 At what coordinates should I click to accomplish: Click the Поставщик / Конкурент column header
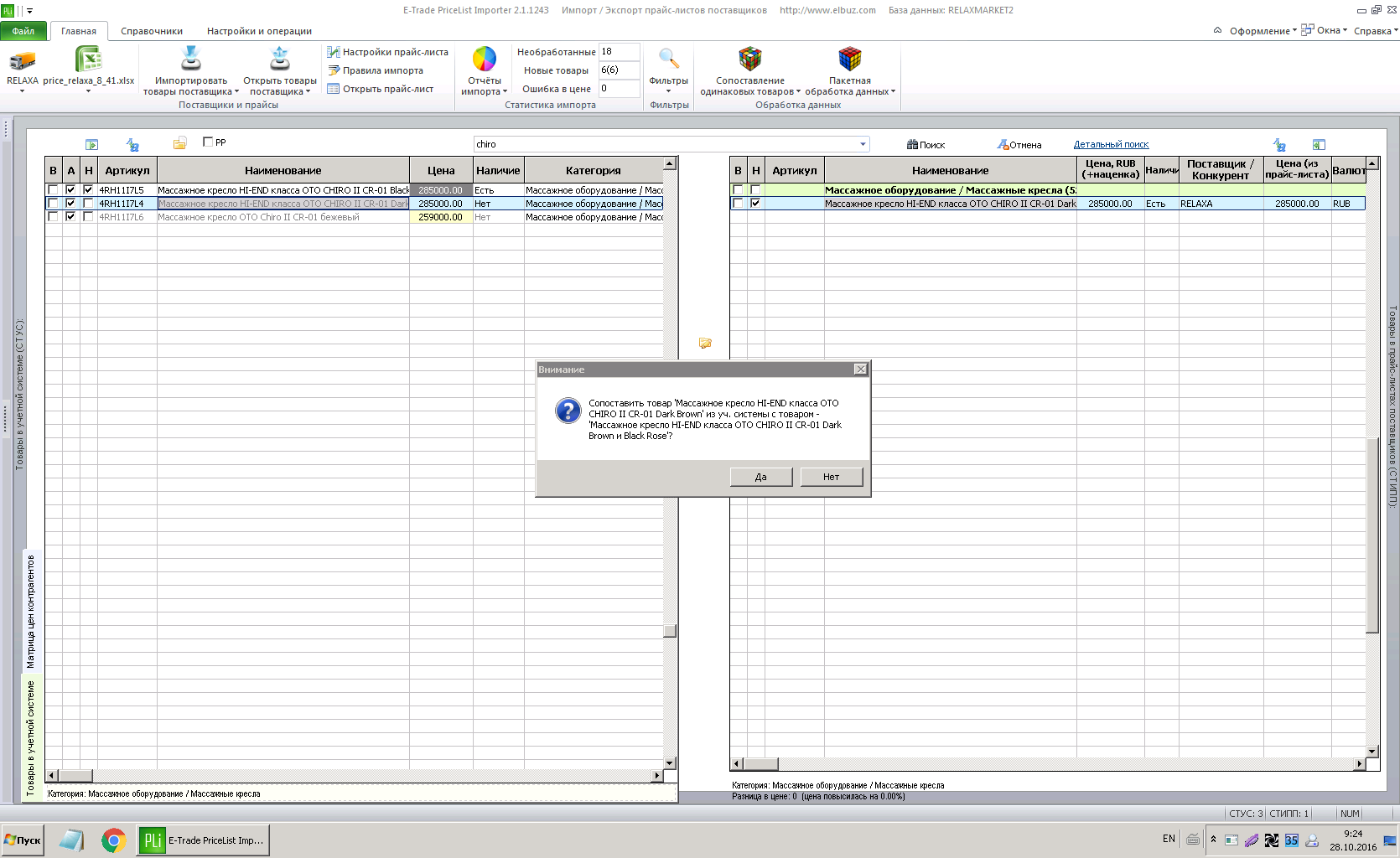pyautogui.click(x=1221, y=170)
